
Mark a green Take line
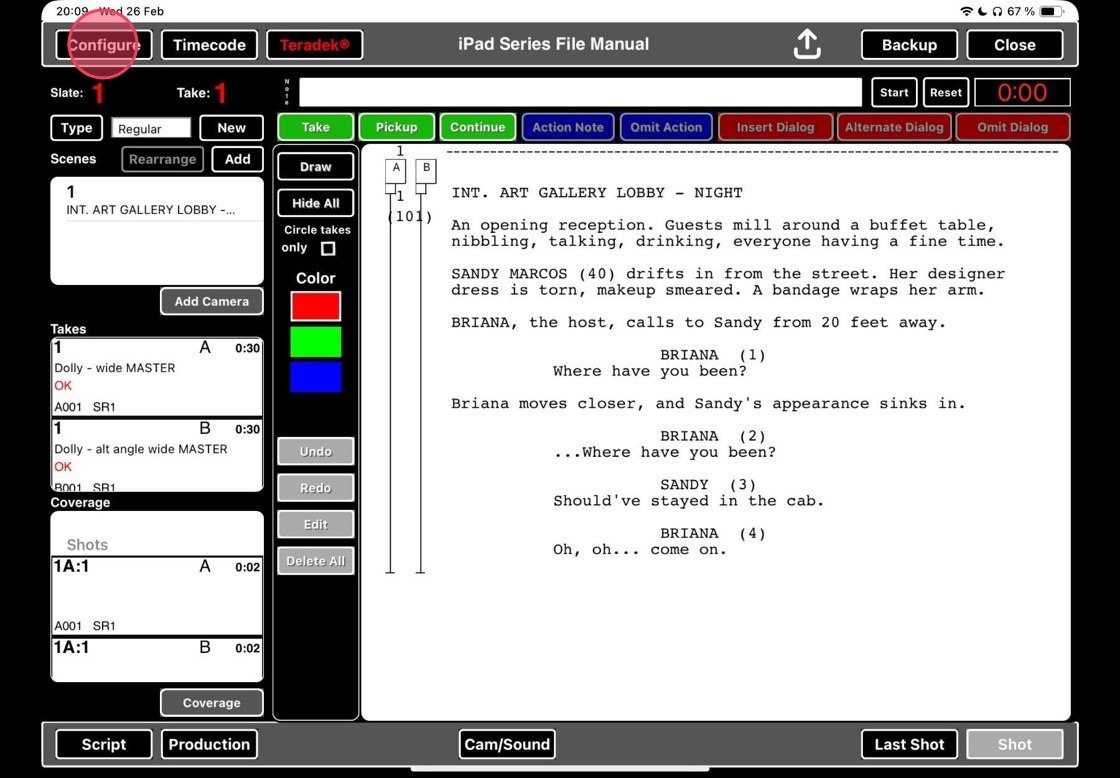(x=316, y=127)
